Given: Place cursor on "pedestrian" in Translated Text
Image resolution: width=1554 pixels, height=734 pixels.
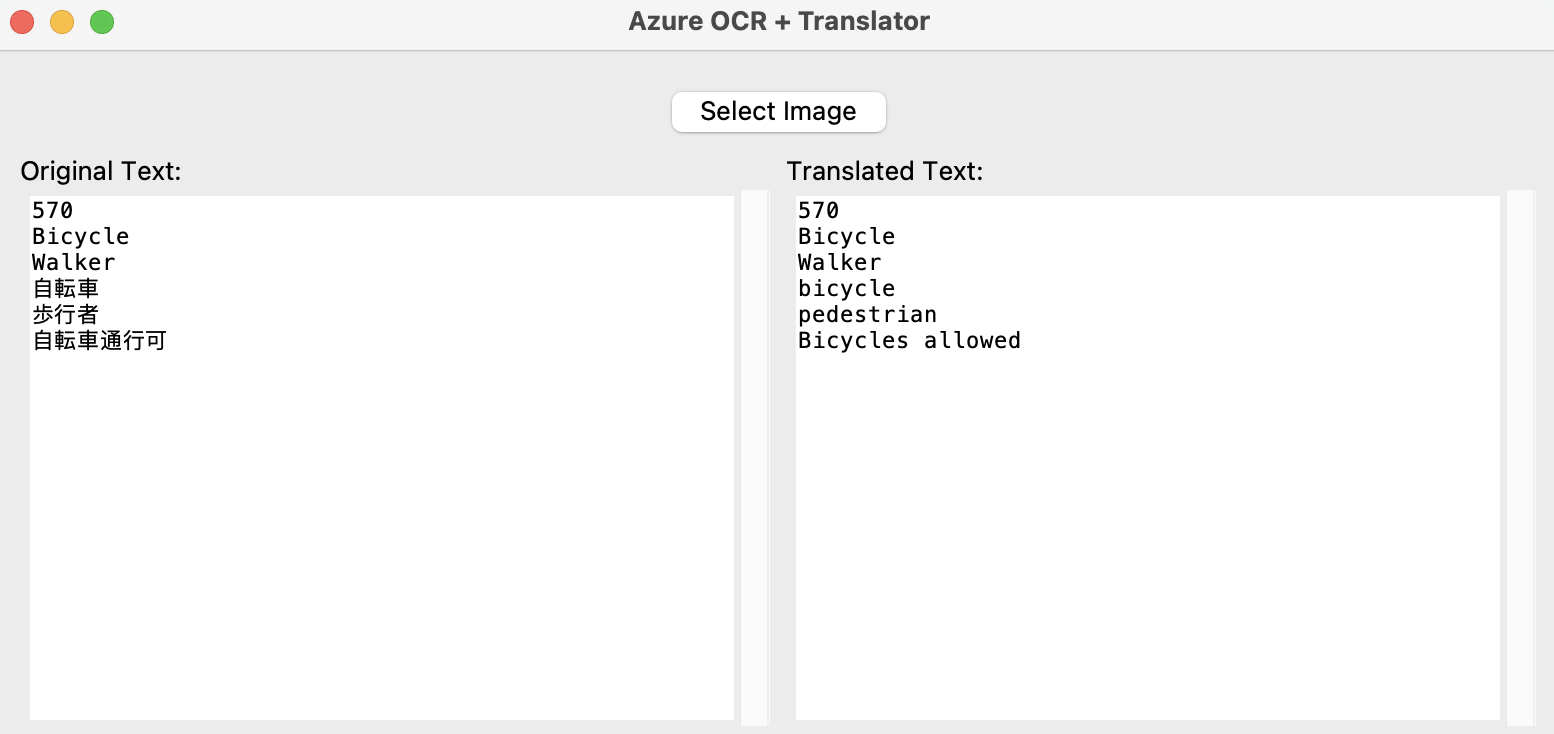Looking at the screenshot, I should pyautogui.click(x=867, y=315).
